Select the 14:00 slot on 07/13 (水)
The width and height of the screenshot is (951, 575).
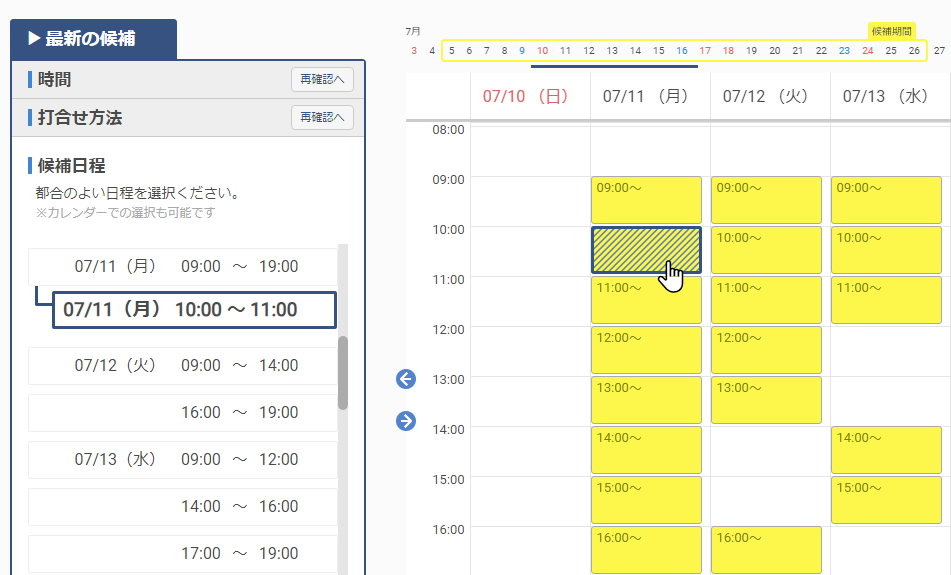point(886,450)
